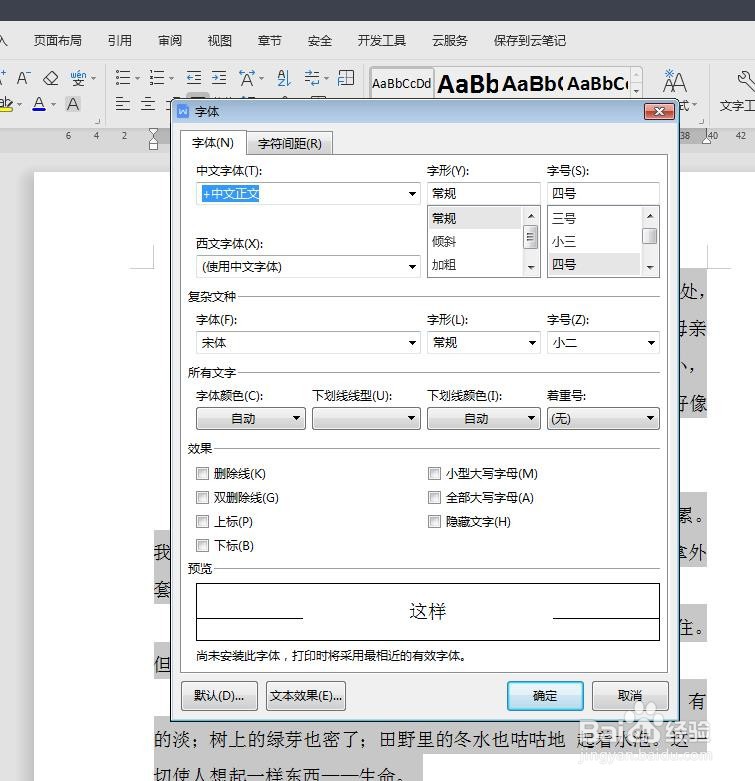
Task: Open the 开发工具 ribbon tab
Action: pyautogui.click(x=381, y=40)
